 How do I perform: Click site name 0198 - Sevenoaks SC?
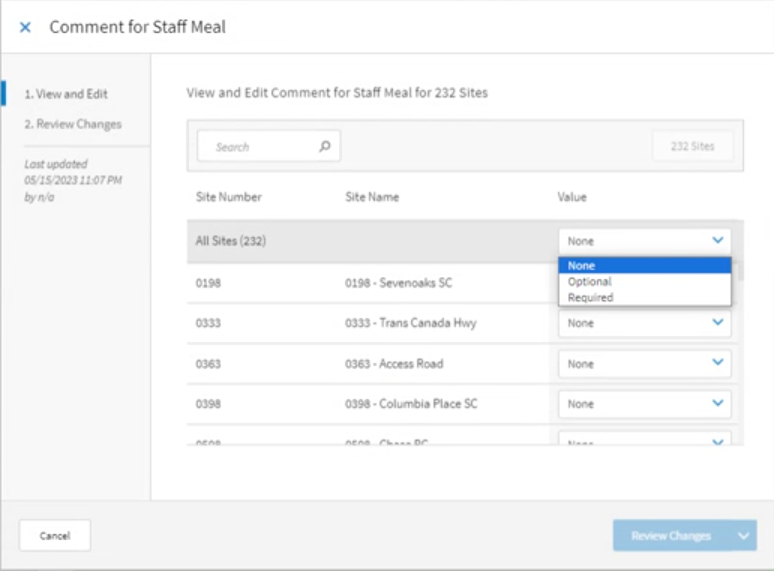398,283
